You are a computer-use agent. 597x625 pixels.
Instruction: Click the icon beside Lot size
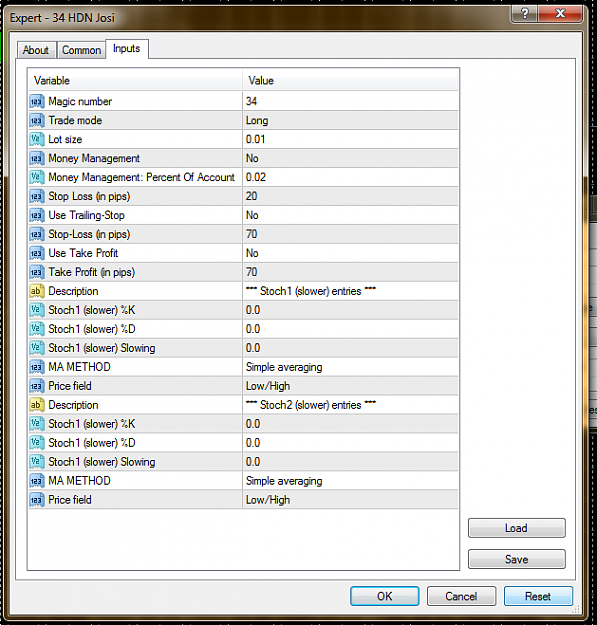[x=36, y=140]
